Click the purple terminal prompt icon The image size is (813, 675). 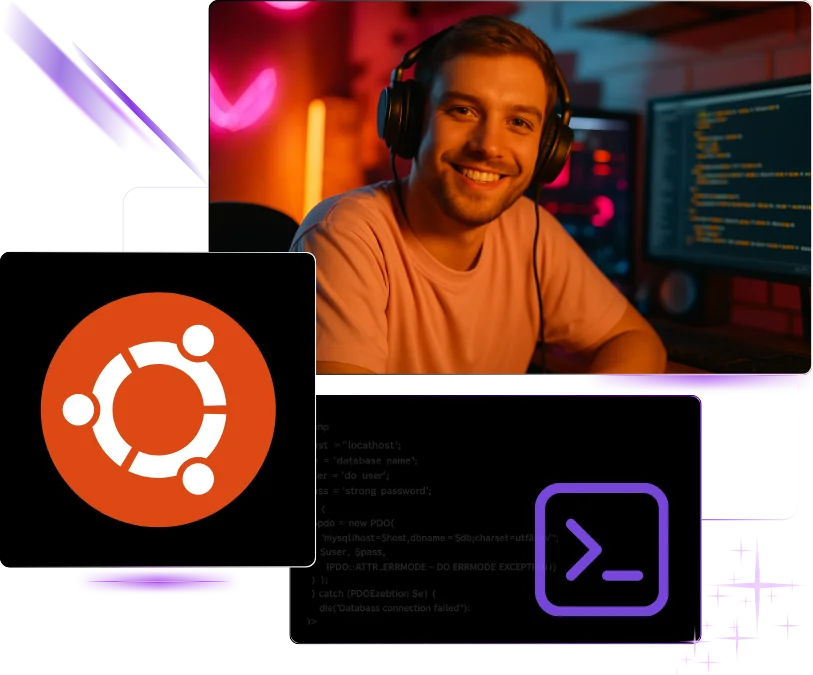point(601,550)
